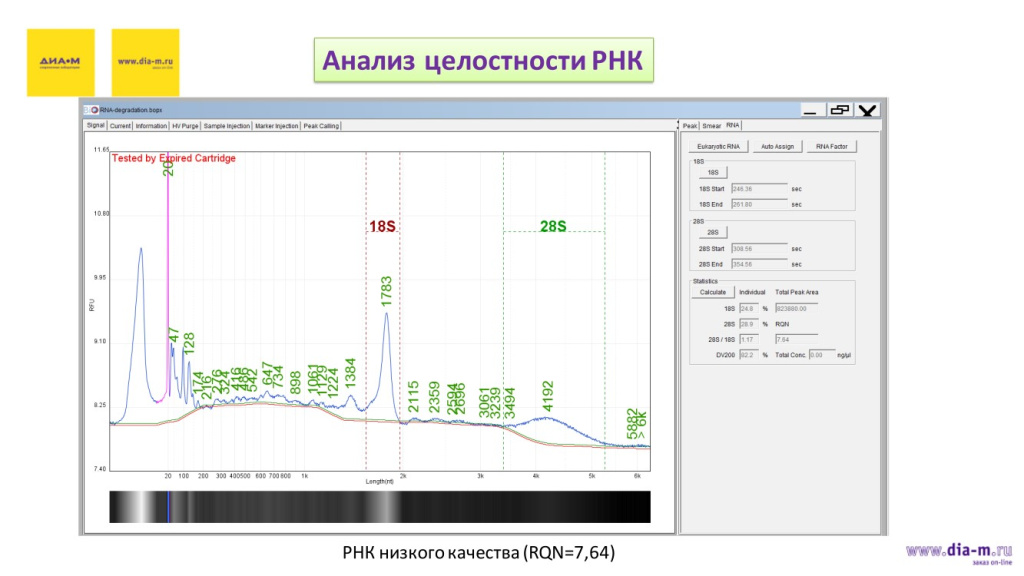Open the Smear tab
Screen dimensions: 1024x576
pos(711,126)
